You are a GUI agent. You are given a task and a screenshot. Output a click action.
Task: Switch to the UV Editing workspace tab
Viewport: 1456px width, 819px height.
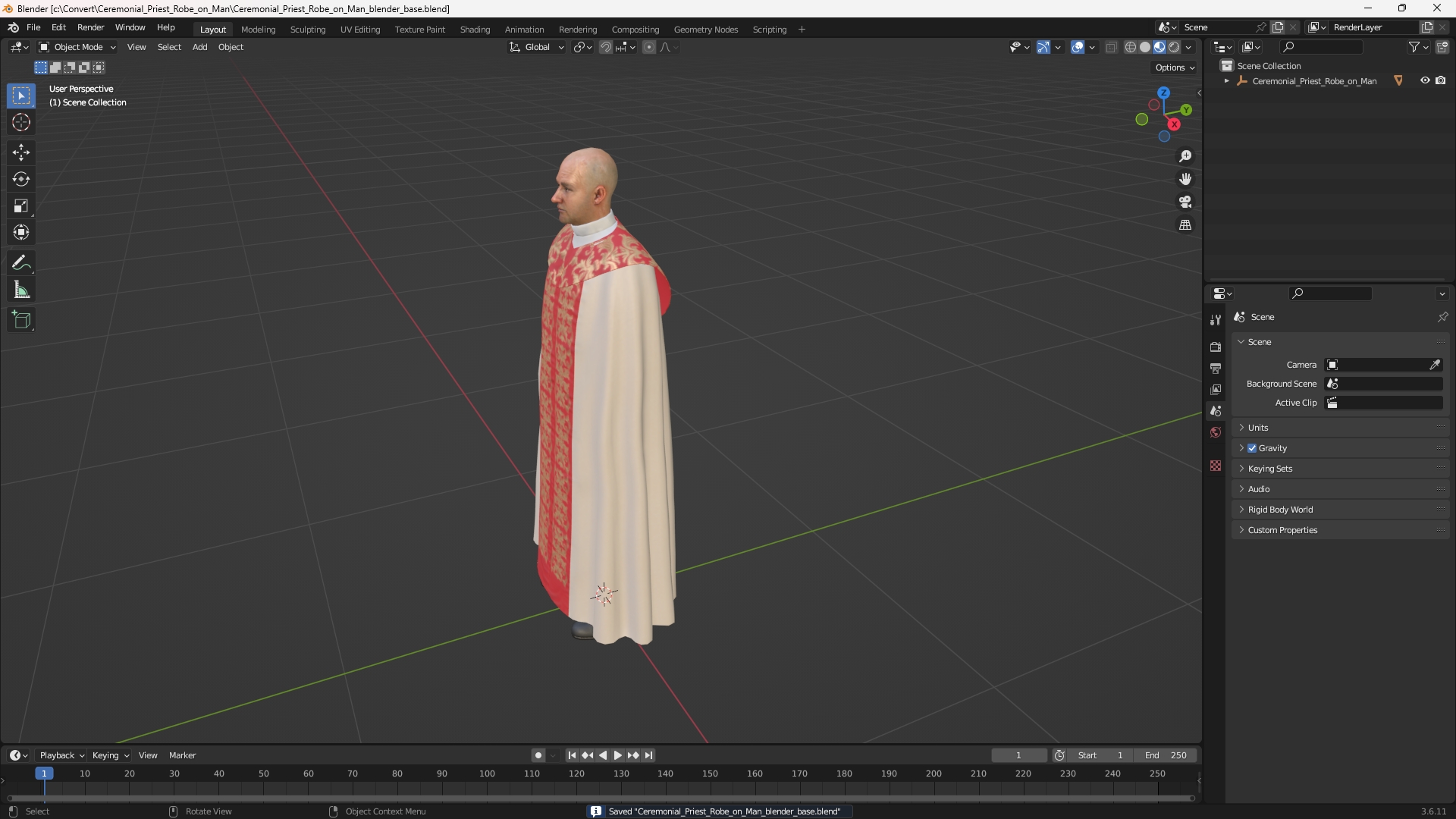(360, 30)
